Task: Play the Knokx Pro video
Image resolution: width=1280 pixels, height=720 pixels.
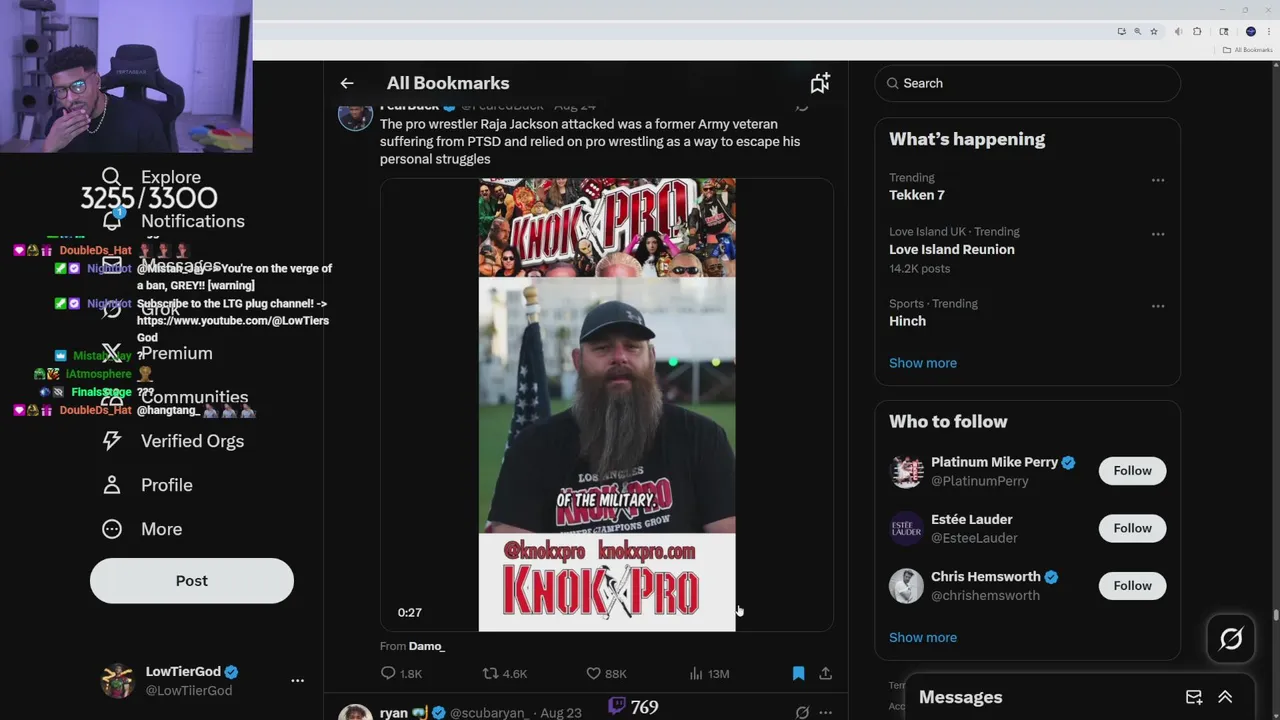Action: click(x=607, y=405)
